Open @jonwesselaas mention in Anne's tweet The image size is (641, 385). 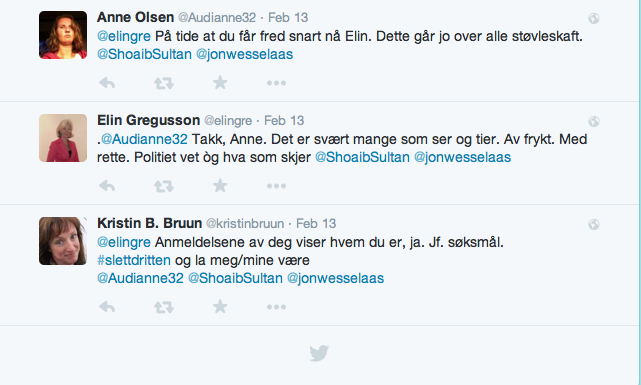[x=244, y=54]
